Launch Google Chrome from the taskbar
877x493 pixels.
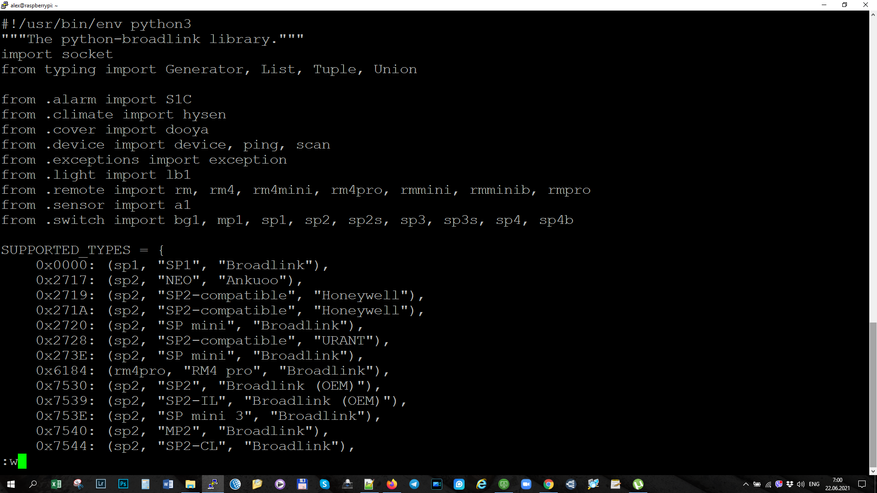point(548,484)
